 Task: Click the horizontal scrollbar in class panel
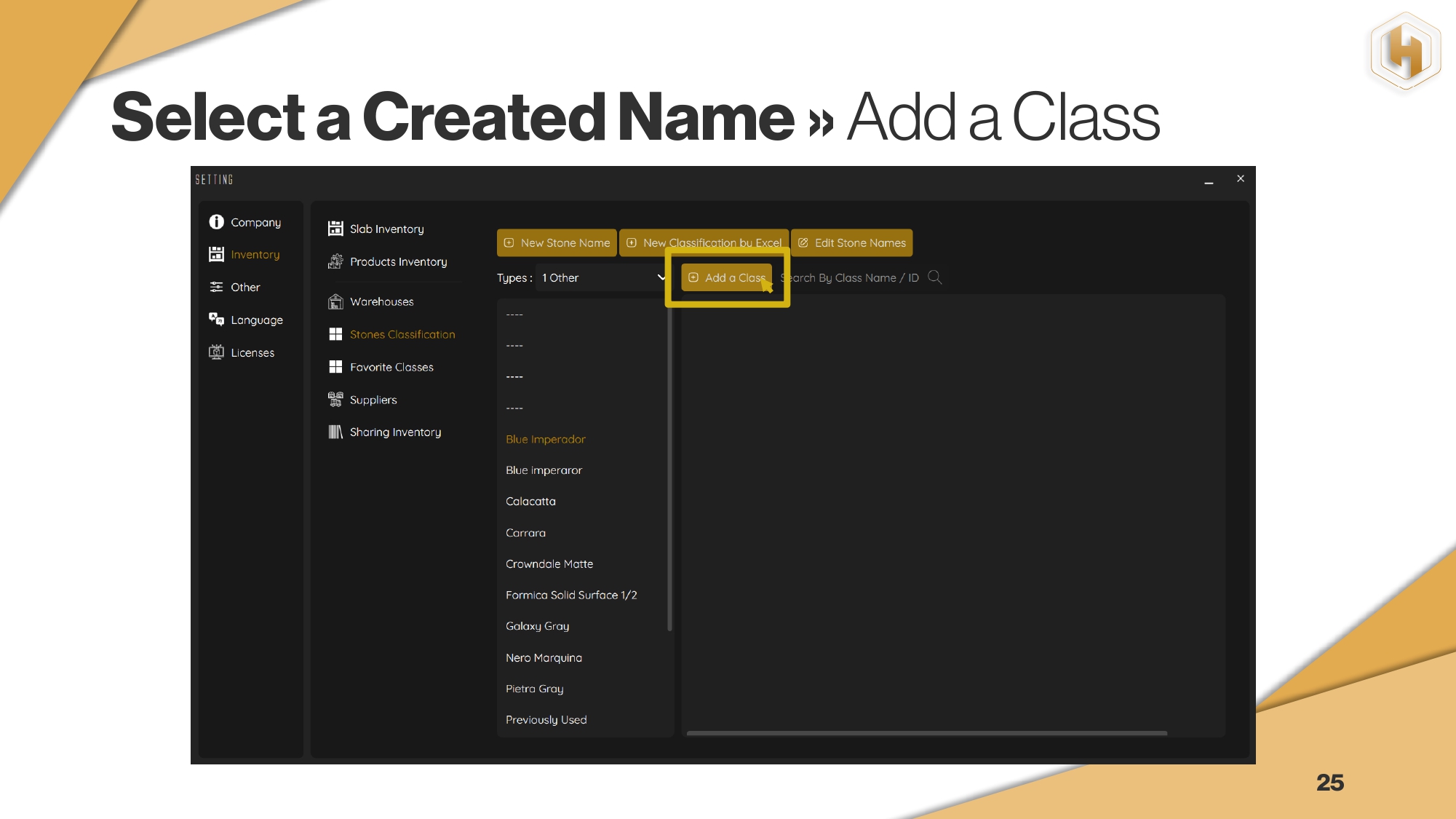pyautogui.click(x=926, y=733)
